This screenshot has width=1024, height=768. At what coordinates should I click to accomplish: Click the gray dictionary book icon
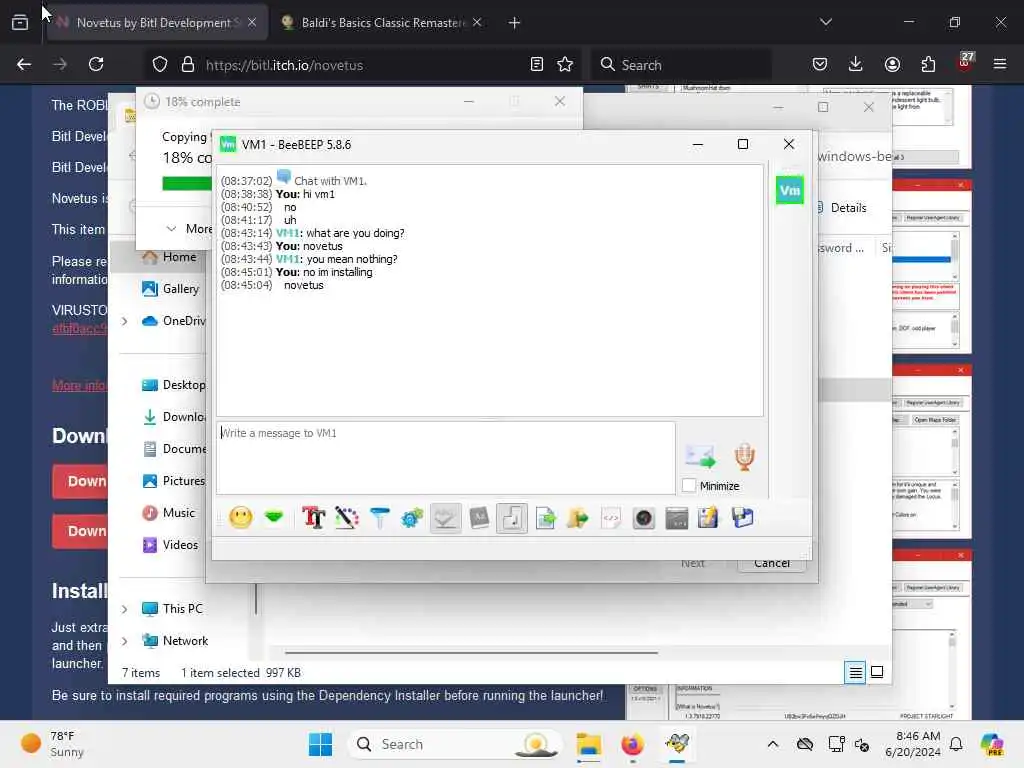(x=479, y=518)
